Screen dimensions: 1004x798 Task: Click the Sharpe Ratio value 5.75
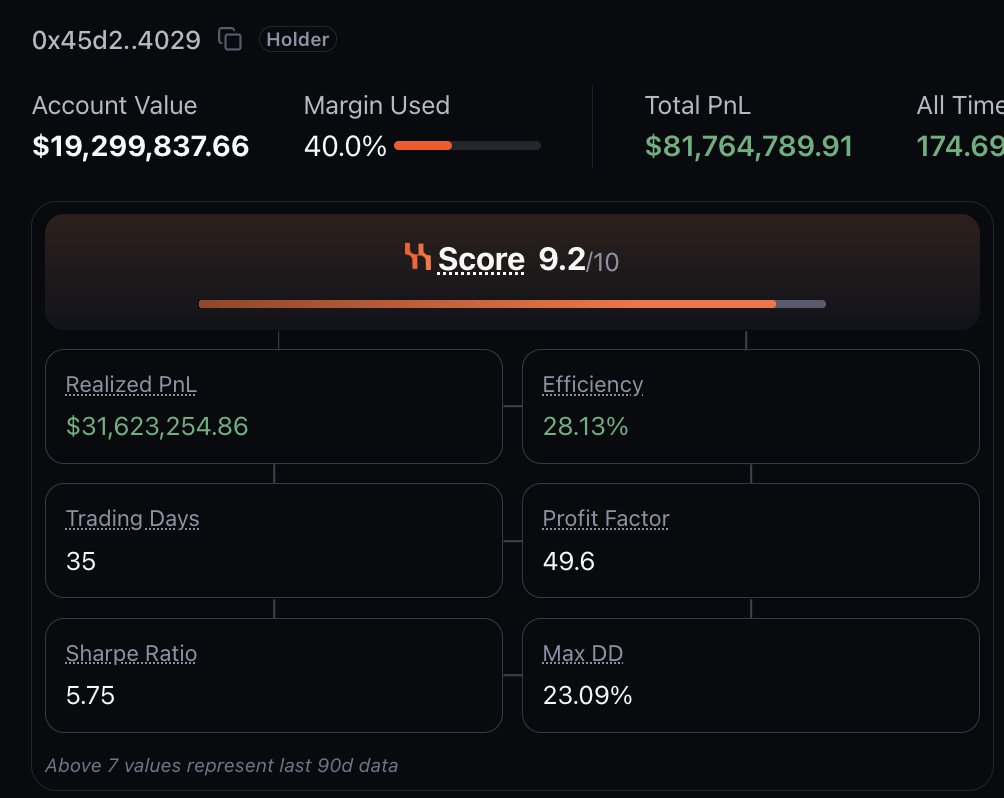[x=90, y=696]
